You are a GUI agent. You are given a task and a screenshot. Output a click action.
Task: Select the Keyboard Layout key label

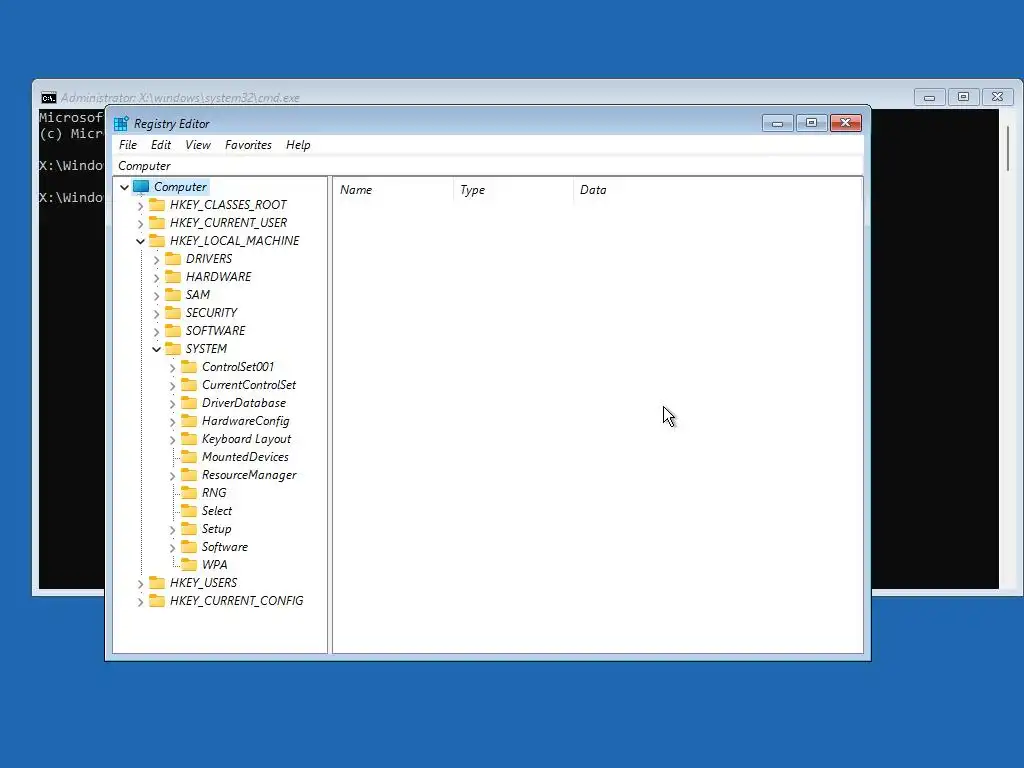[246, 439]
